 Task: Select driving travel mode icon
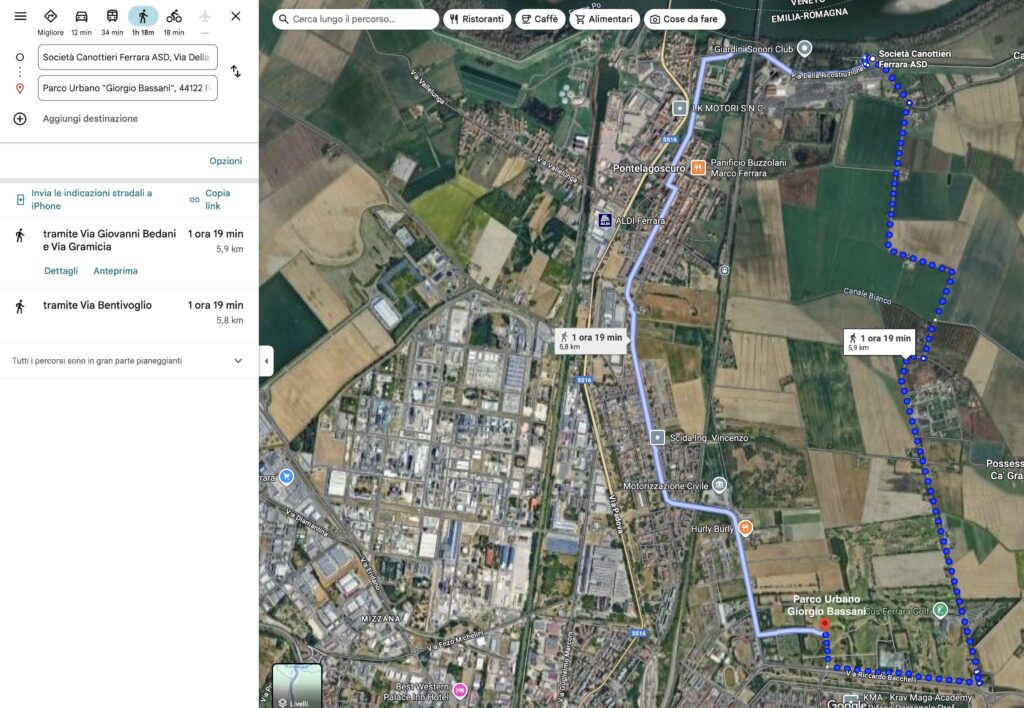(x=81, y=16)
